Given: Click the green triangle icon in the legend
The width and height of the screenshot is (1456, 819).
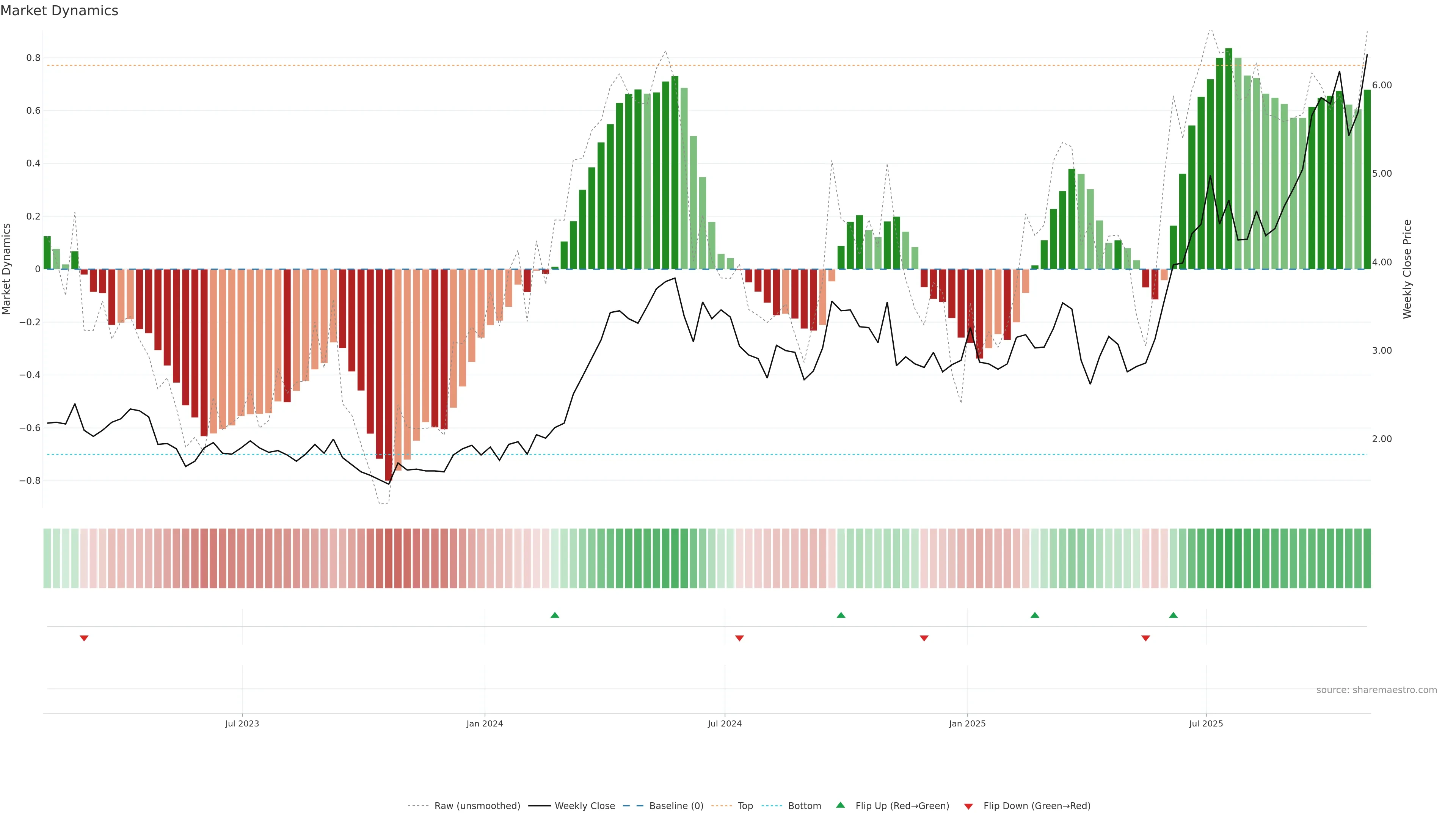Looking at the screenshot, I should pos(841,805).
